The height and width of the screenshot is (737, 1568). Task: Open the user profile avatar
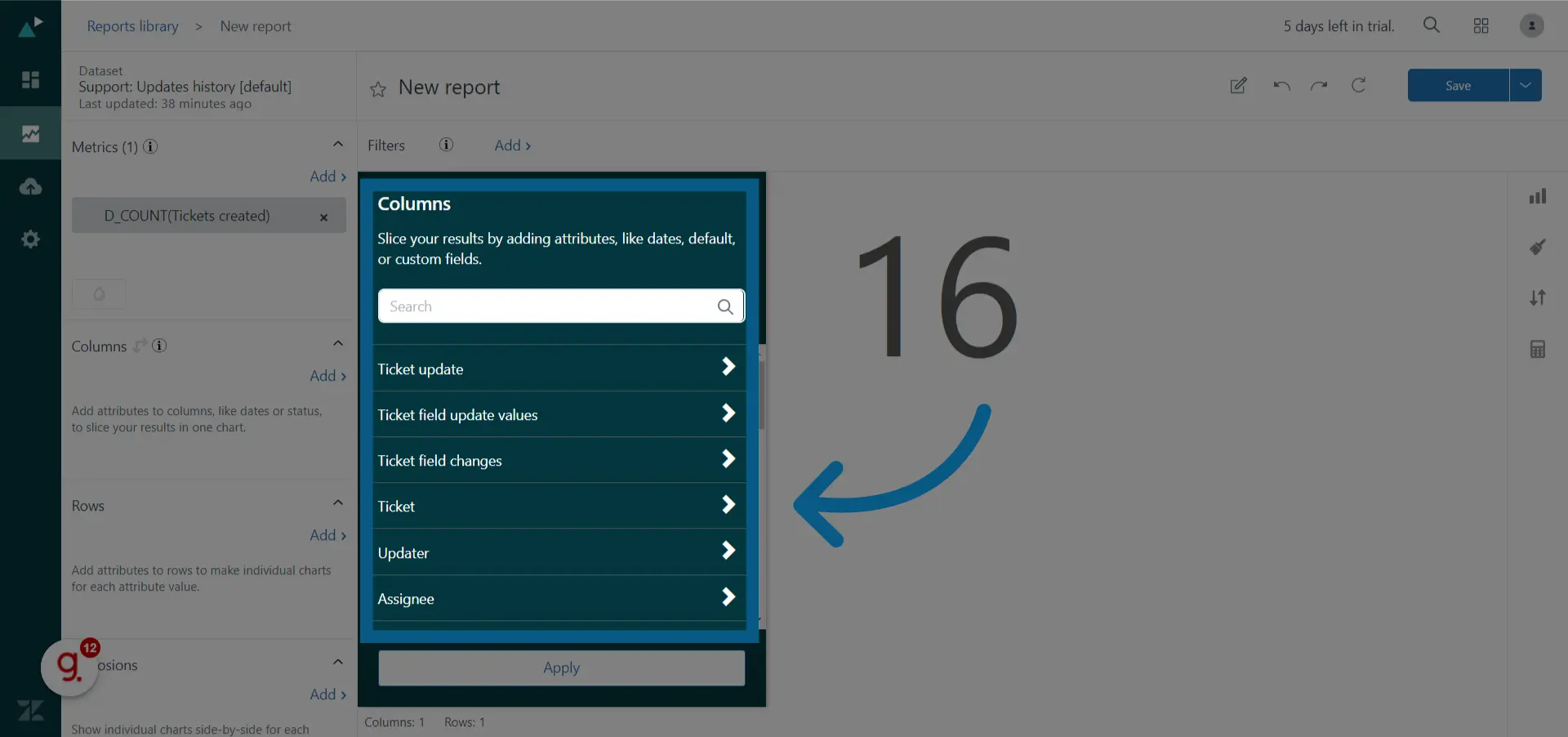[1531, 25]
